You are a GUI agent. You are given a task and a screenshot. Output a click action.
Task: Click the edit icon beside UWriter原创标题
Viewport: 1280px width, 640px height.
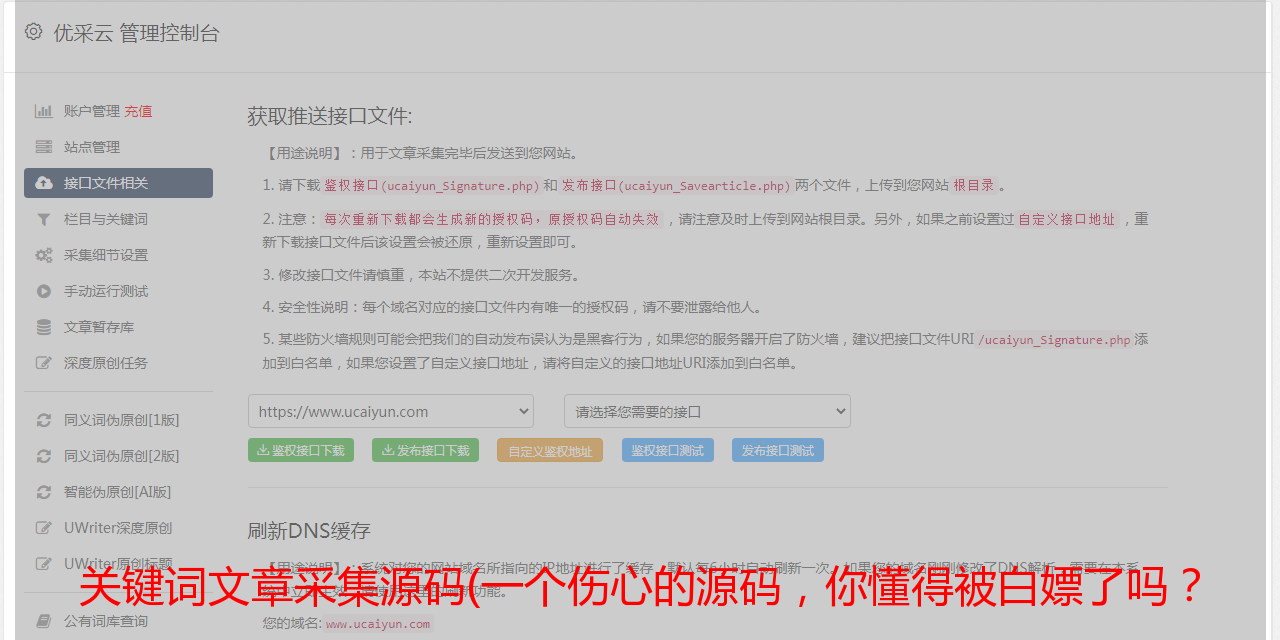pos(44,564)
